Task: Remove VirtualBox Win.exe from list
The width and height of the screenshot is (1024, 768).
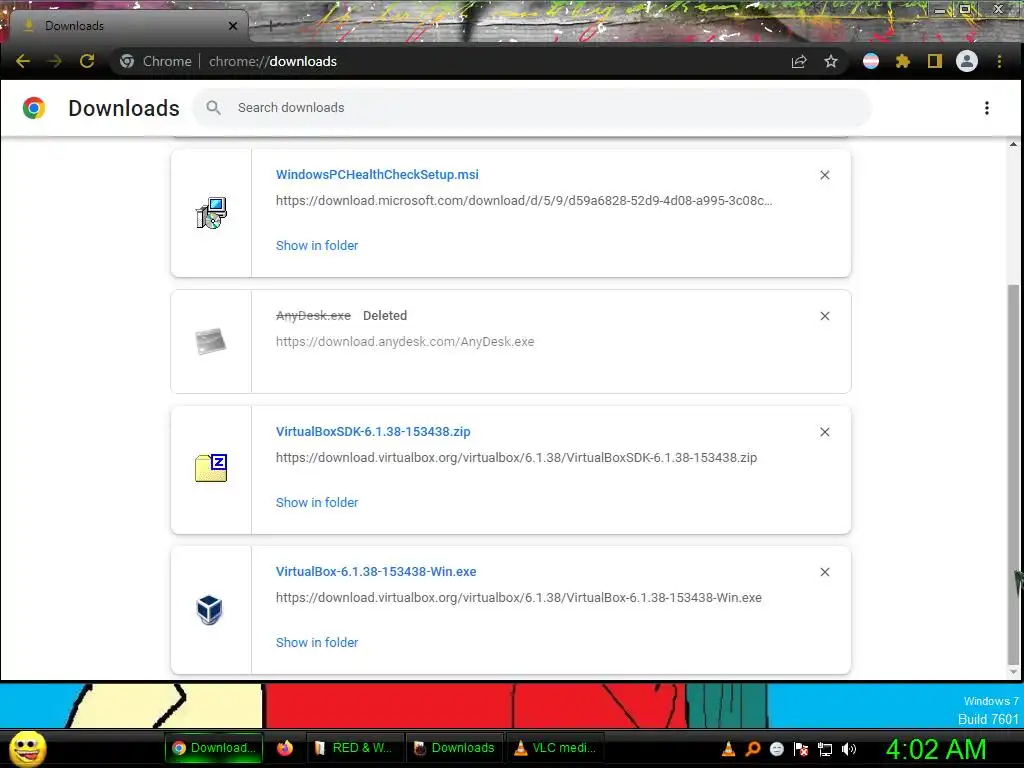Action: (825, 572)
